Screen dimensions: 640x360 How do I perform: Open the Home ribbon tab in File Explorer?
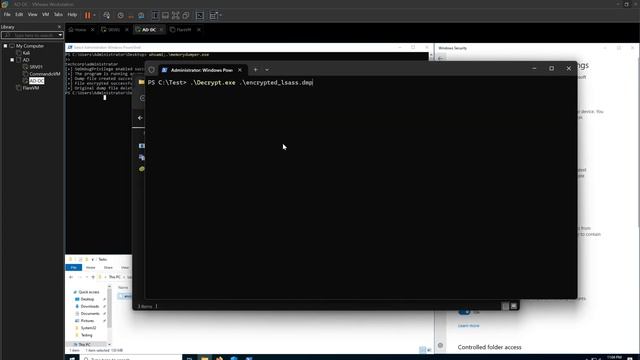click(91, 267)
